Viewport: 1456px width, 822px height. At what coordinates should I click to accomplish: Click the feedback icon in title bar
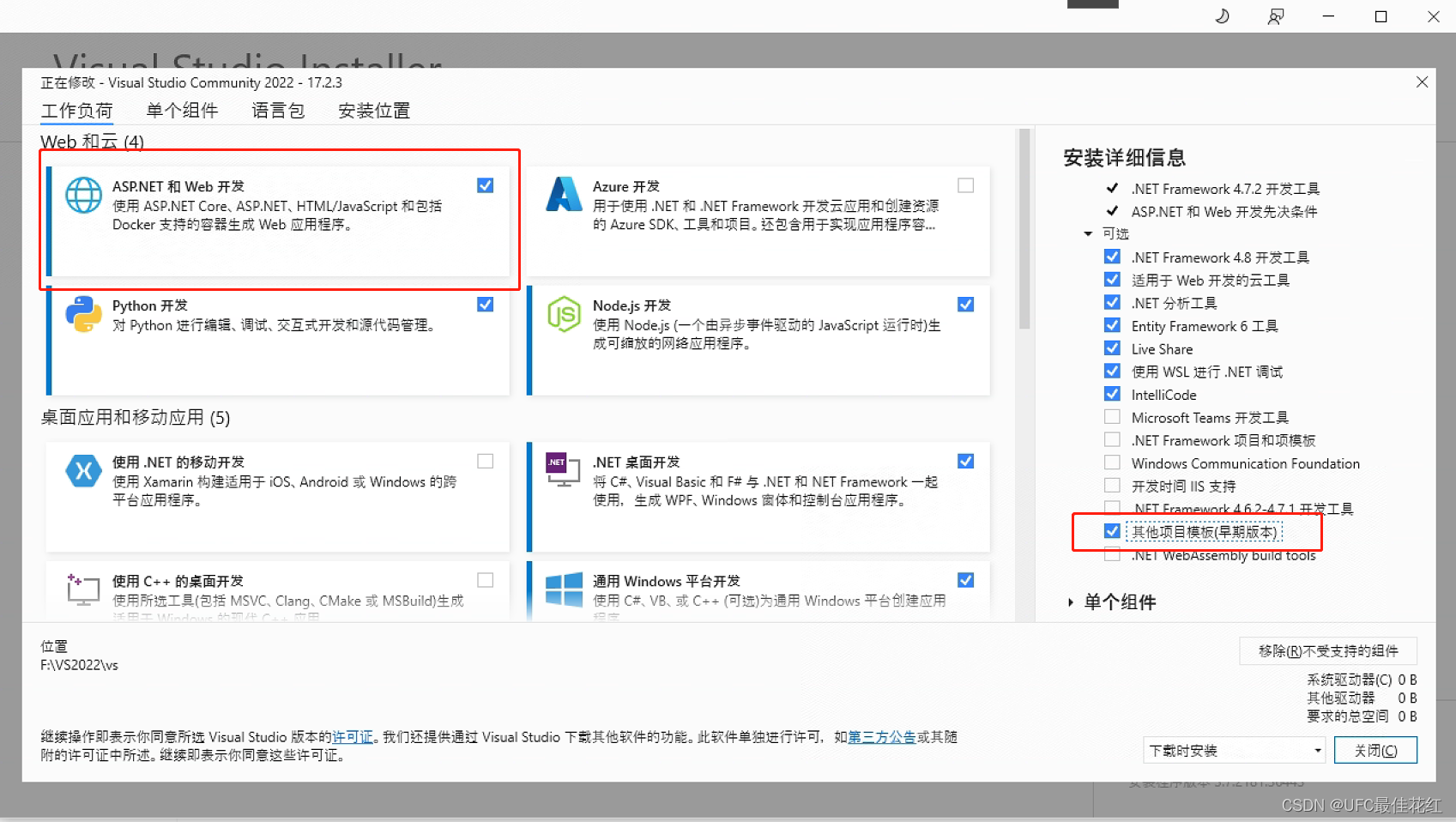[1276, 16]
